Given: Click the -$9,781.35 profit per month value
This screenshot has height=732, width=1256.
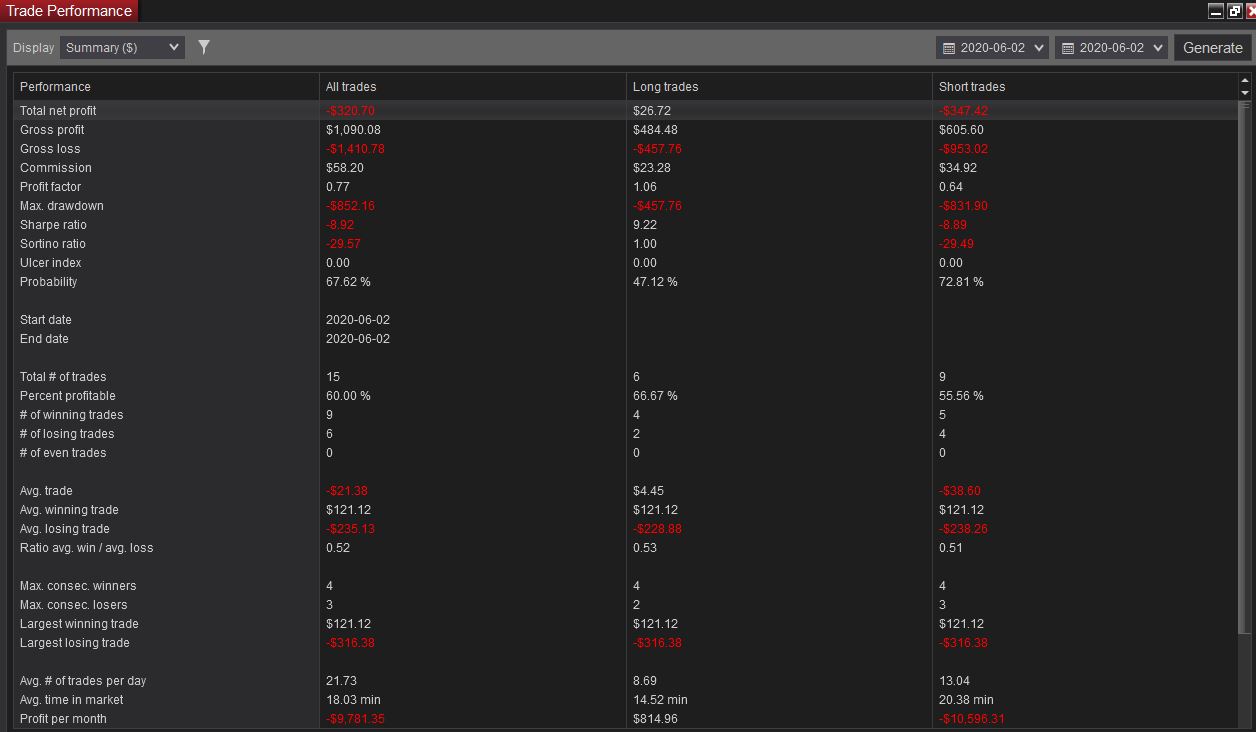Looking at the screenshot, I should 355,719.
